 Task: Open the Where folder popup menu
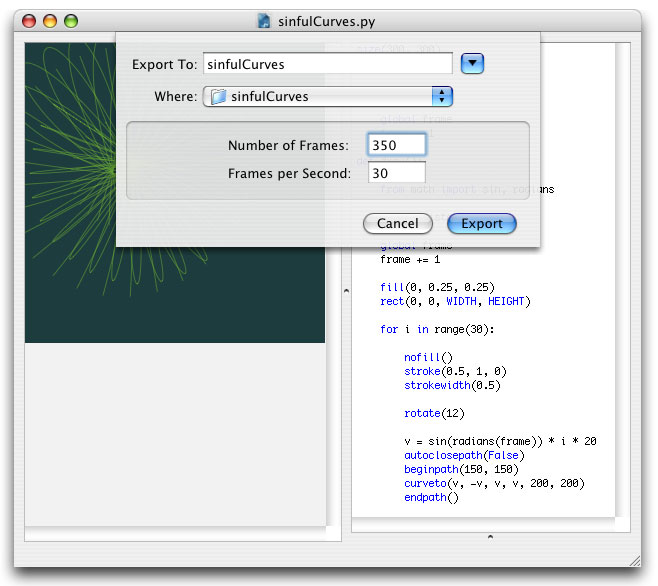(328, 97)
